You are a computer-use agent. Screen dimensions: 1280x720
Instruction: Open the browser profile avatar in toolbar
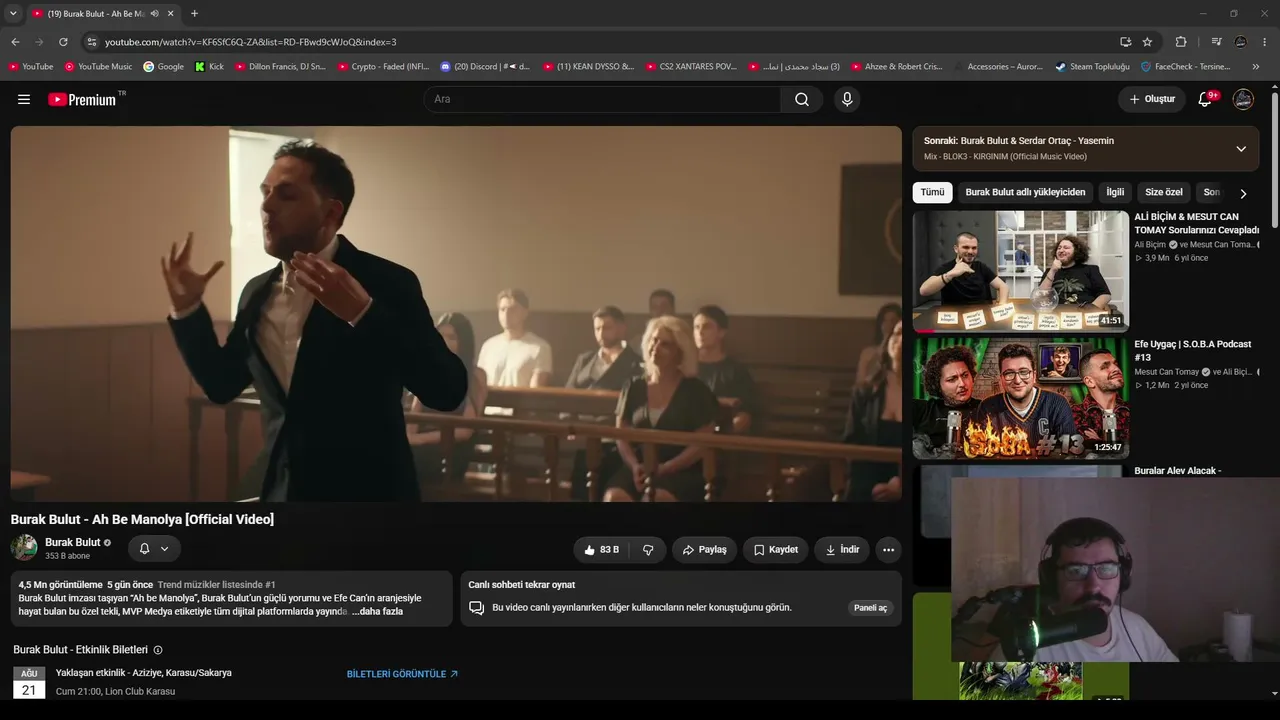pyautogui.click(x=1241, y=42)
